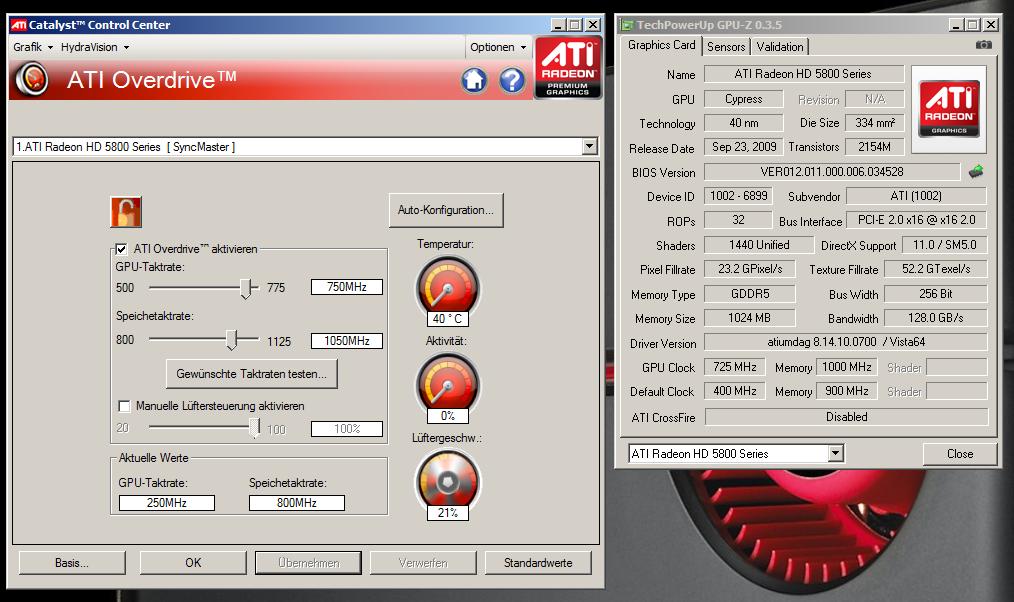1014x602 pixels.
Task: Click the Lüftergeschw. fan gauge
Action: point(448,481)
